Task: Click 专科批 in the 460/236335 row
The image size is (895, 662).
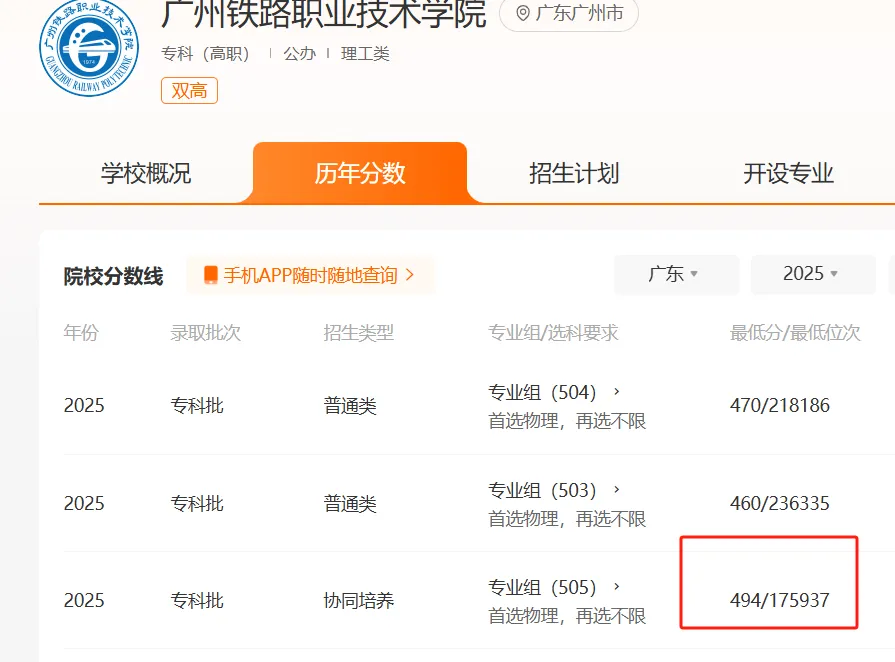Action: coord(197,504)
